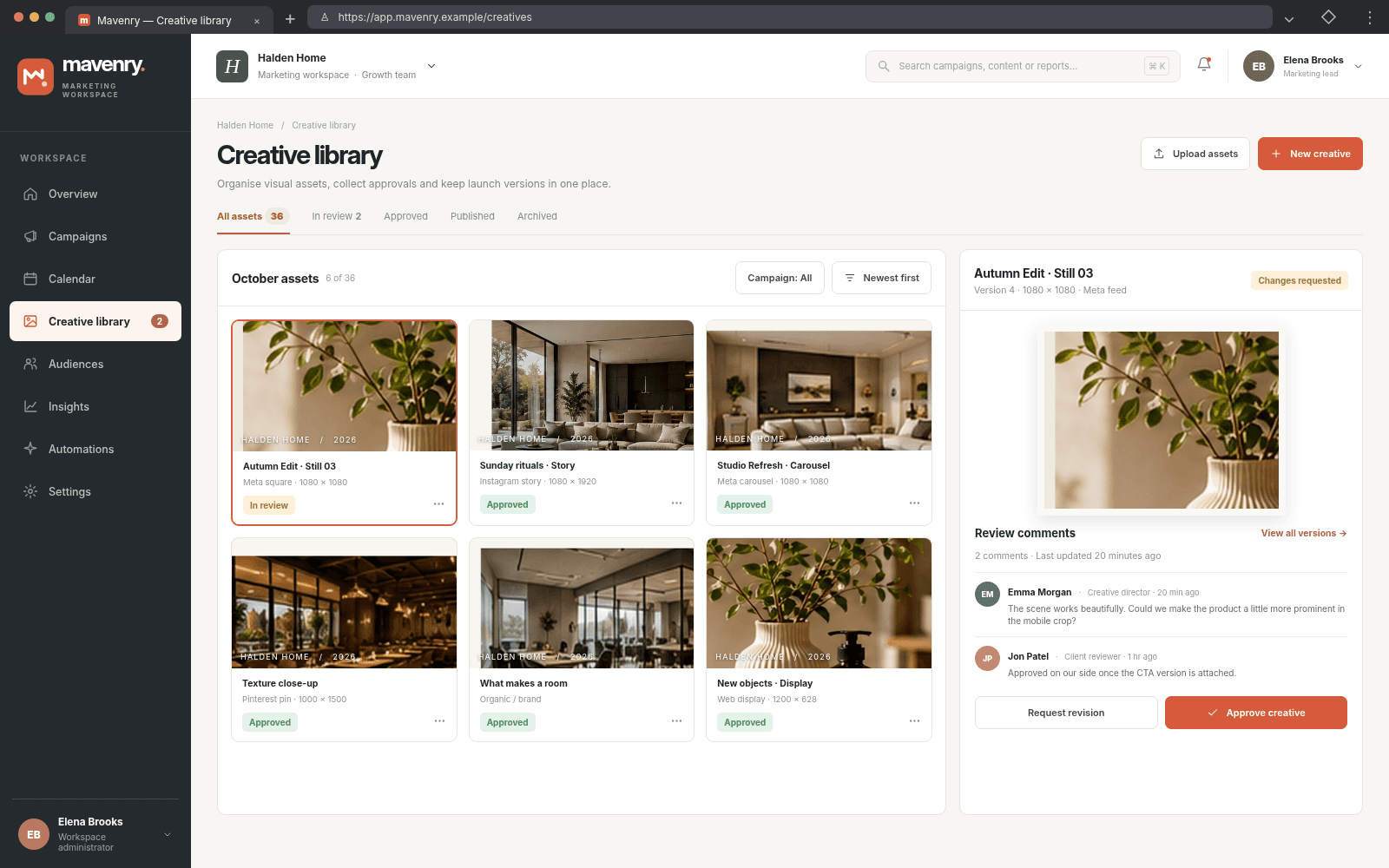The width and height of the screenshot is (1389, 868).
Task: Open Audiences in the sidebar
Action: click(x=95, y=364)
